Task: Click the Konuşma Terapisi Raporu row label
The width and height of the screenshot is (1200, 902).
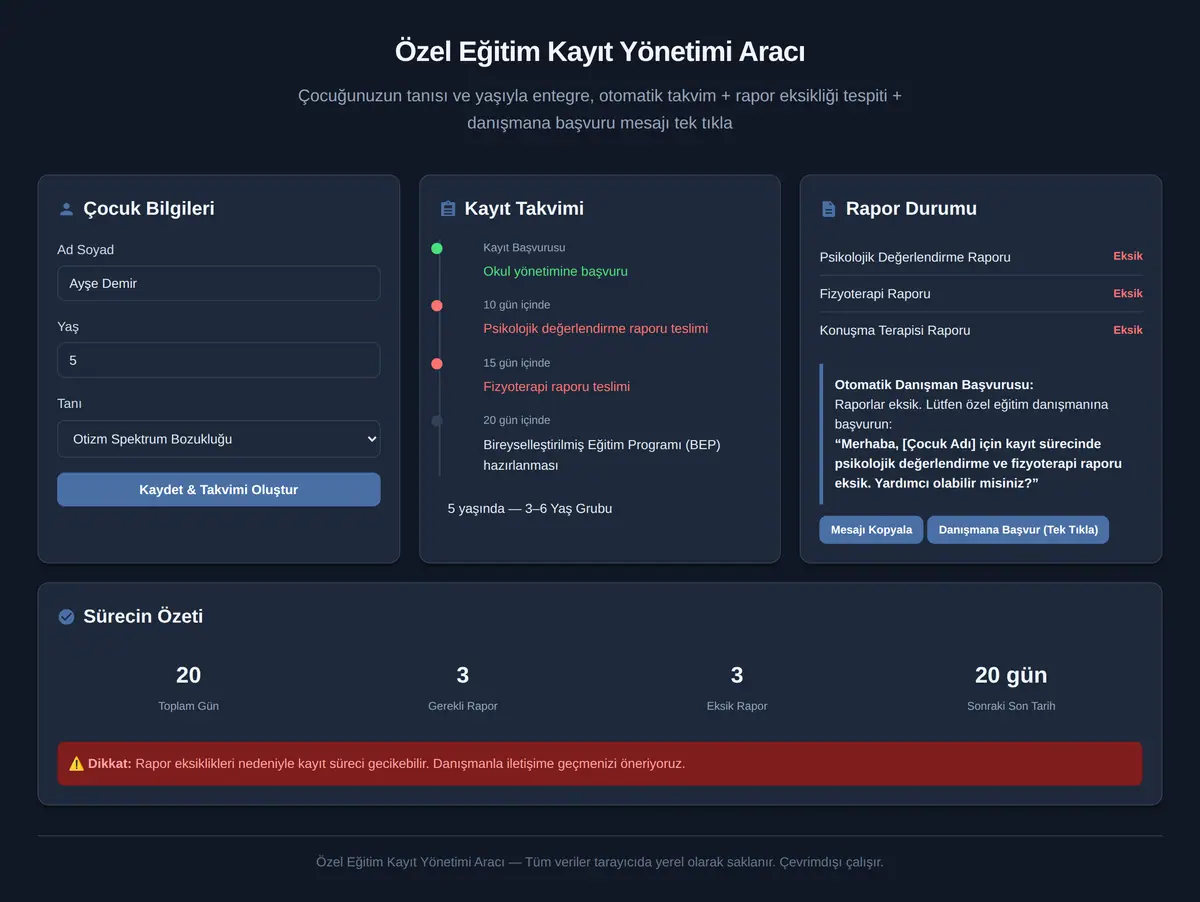Action: pos(895,330)
